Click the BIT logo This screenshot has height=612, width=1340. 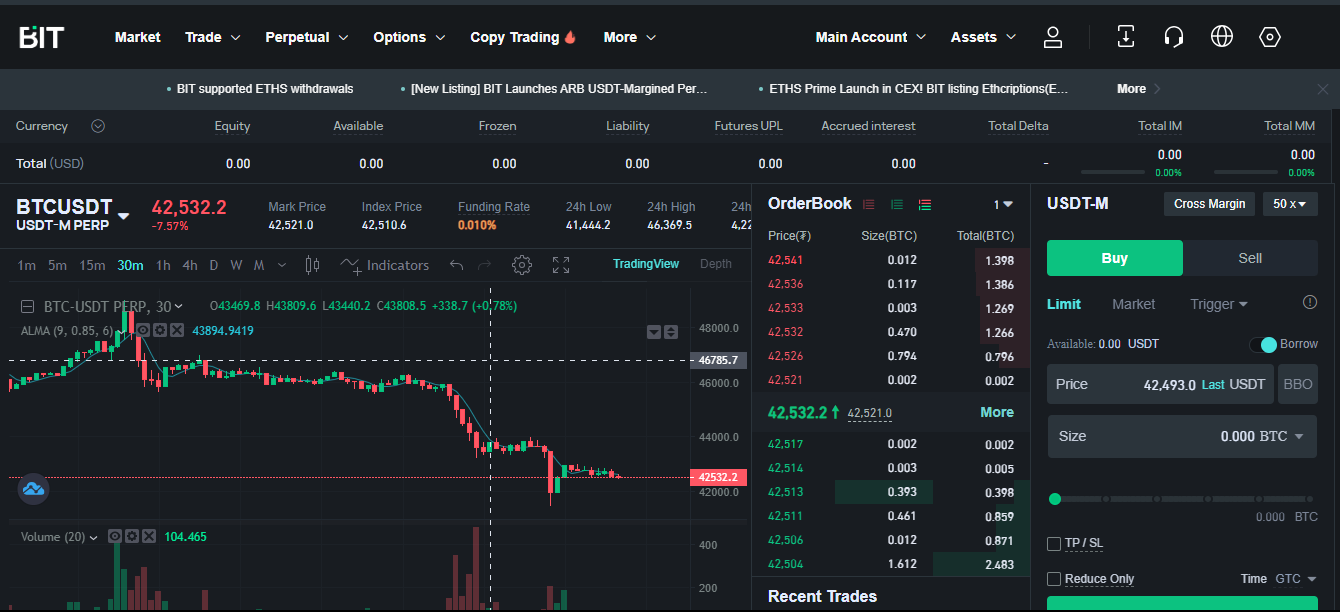41,37
